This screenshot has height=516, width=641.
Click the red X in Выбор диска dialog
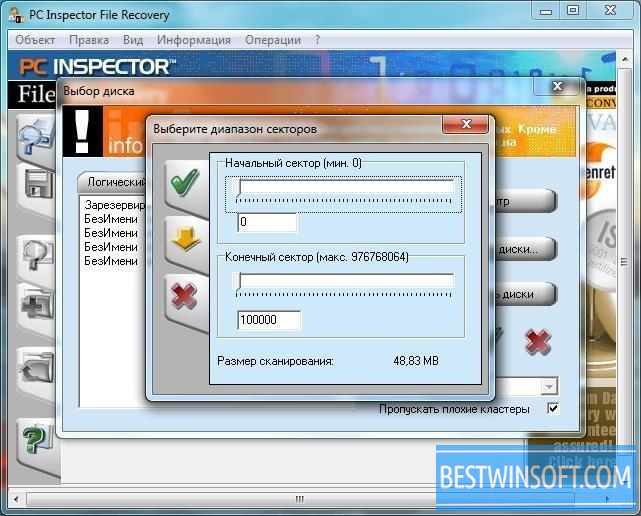537,341
